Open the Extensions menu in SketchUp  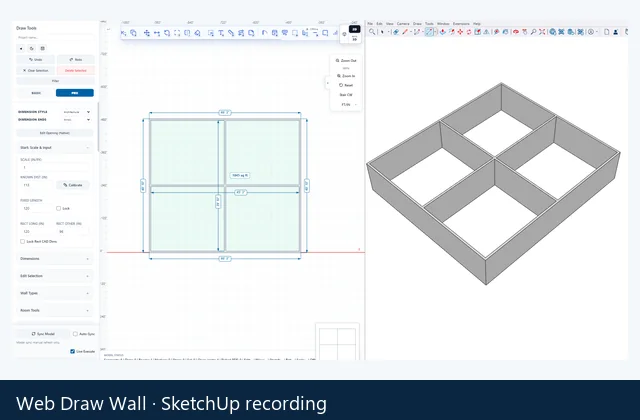[461, 24]
